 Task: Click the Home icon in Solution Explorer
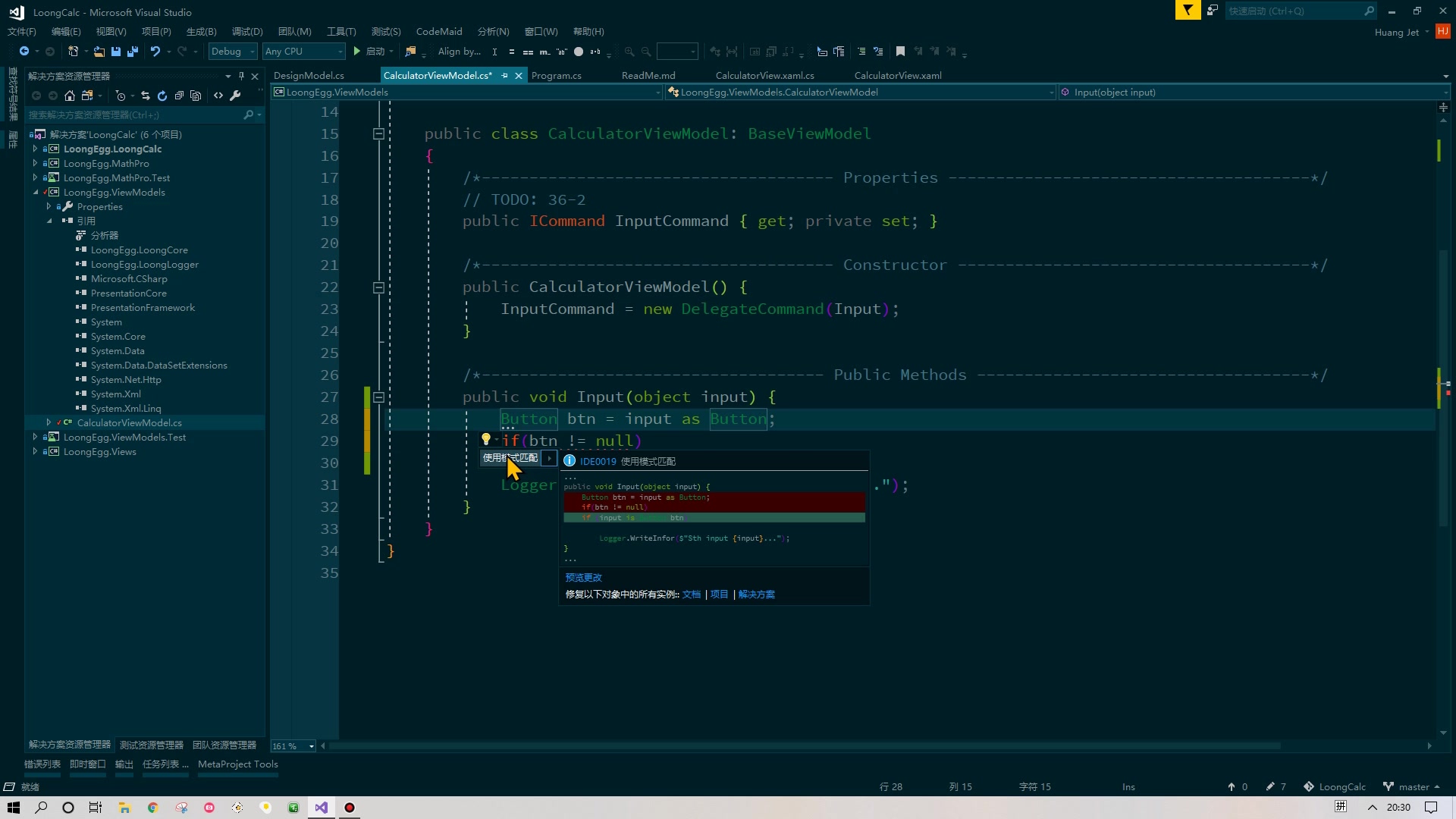[x=70, y=96]
